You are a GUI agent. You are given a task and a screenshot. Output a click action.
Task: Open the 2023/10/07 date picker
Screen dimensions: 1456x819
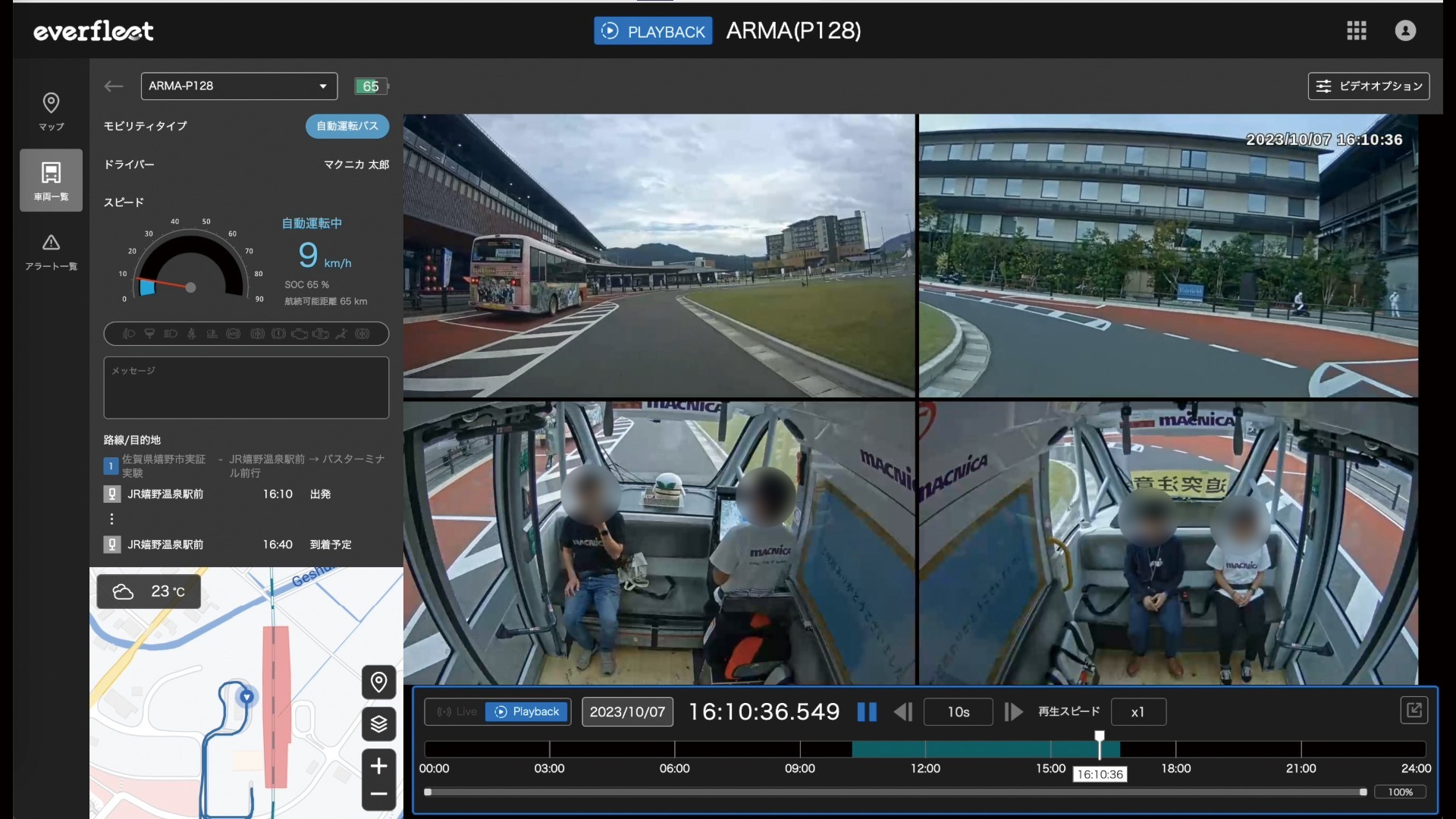[x=627, y=712]
